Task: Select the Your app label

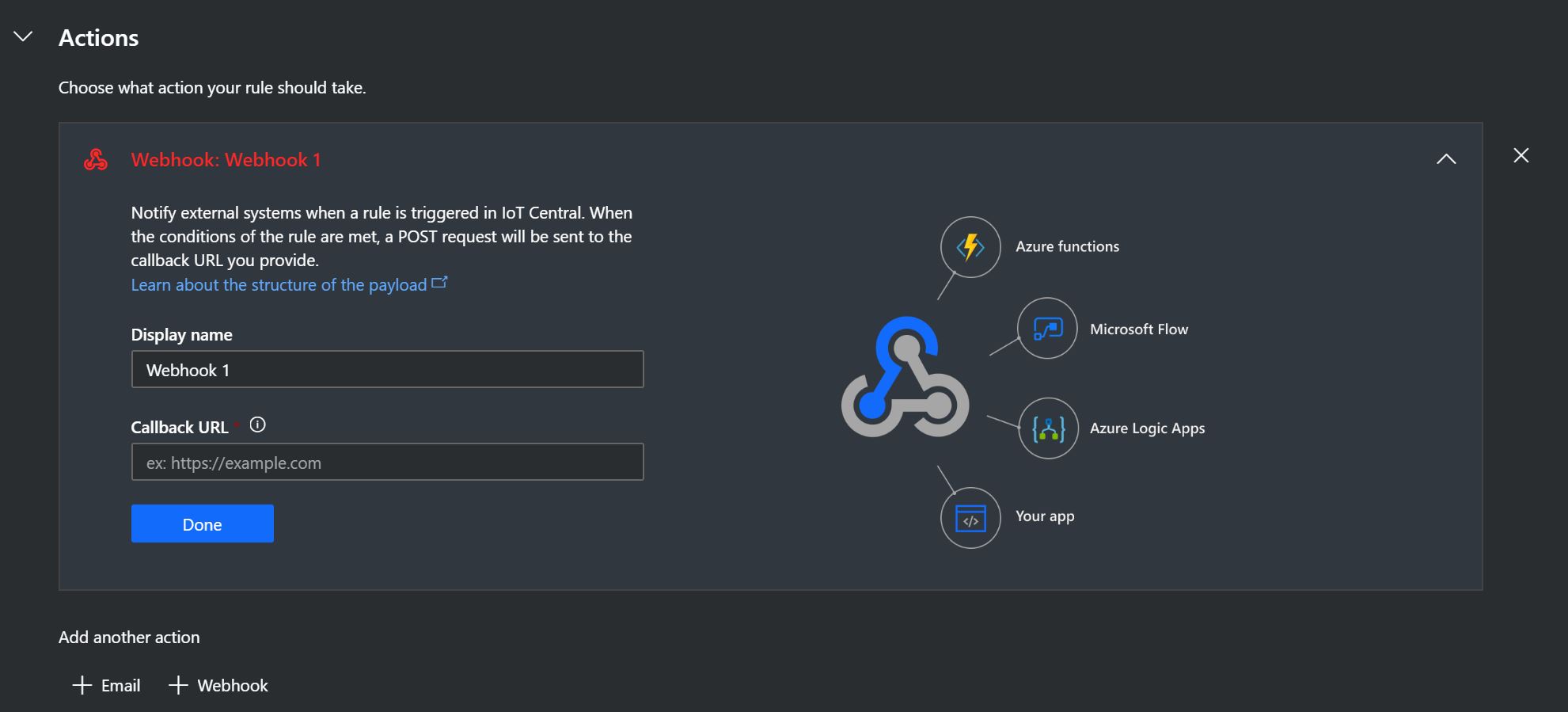Action: tap(1045, 516)
